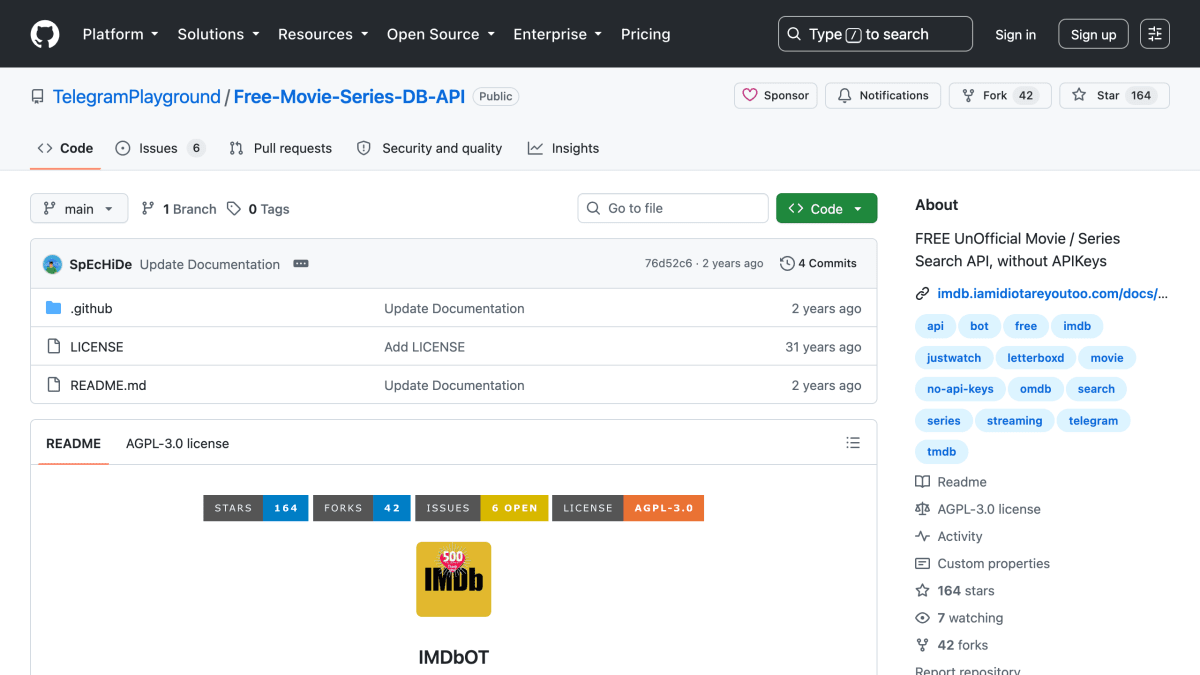The image size is (1200, 675).
Task: Expand the Resources menu
Action: click(323, 34)
